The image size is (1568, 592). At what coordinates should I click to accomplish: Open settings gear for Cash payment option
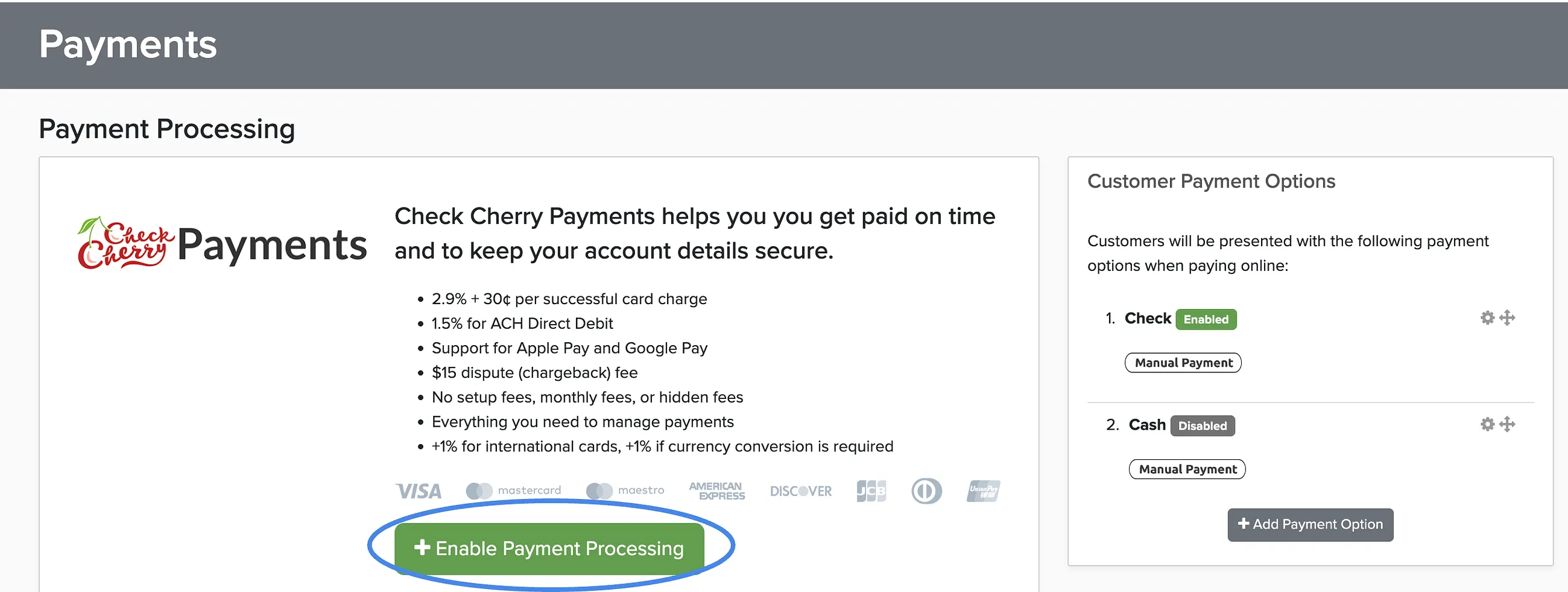(x=1487, y=424)
